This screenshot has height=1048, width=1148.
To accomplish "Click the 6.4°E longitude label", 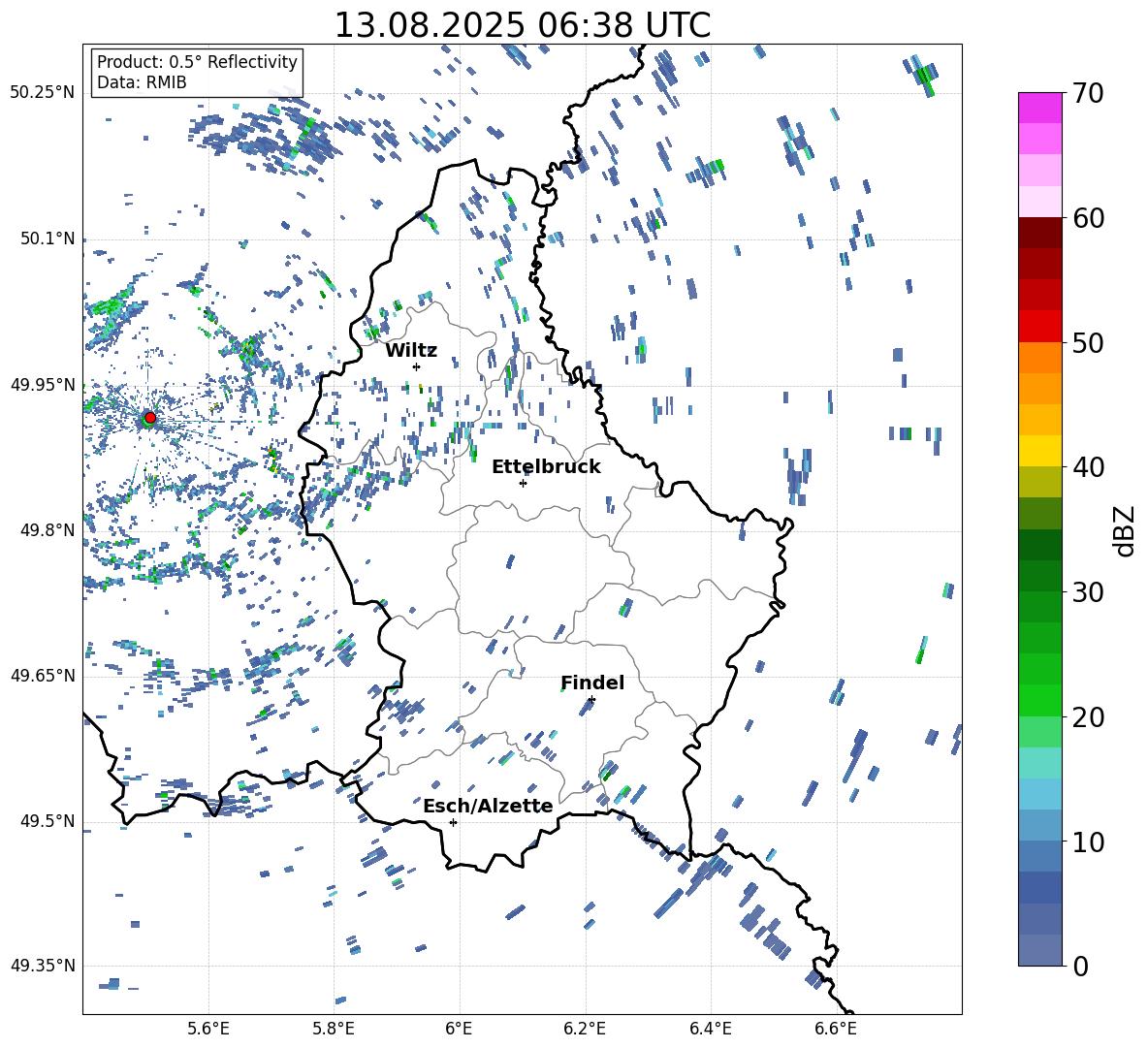I will 710,1029.
